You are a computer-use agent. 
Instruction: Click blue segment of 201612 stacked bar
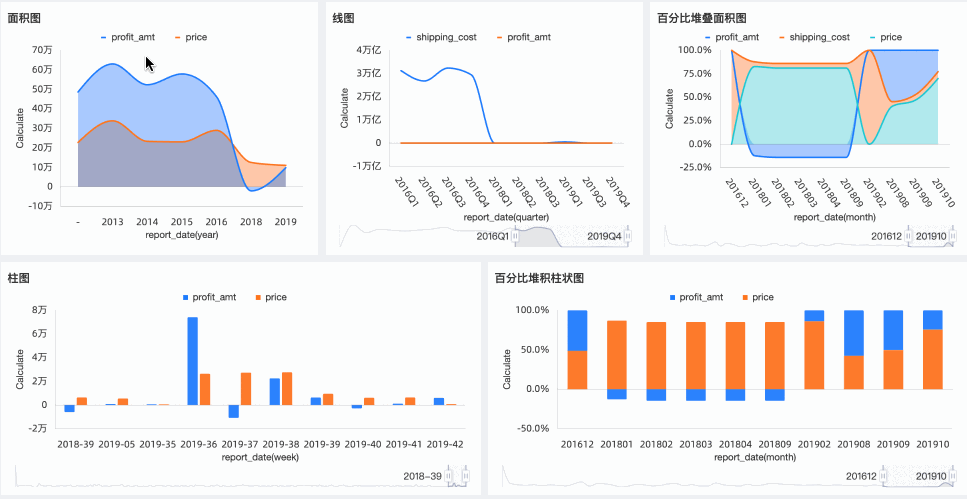click(577, 331)
